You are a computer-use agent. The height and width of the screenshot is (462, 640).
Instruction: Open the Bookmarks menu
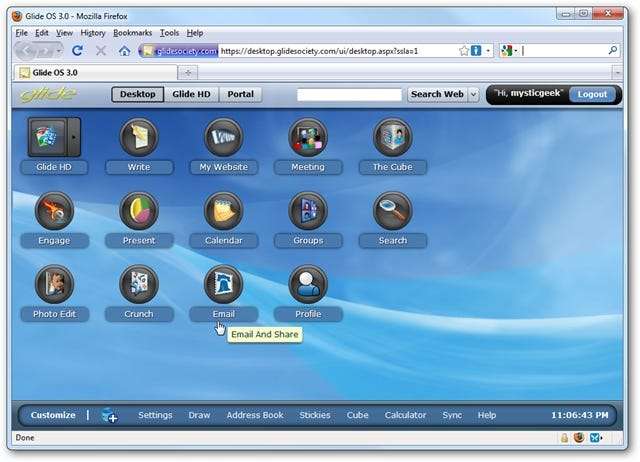(x=133, y=33)
